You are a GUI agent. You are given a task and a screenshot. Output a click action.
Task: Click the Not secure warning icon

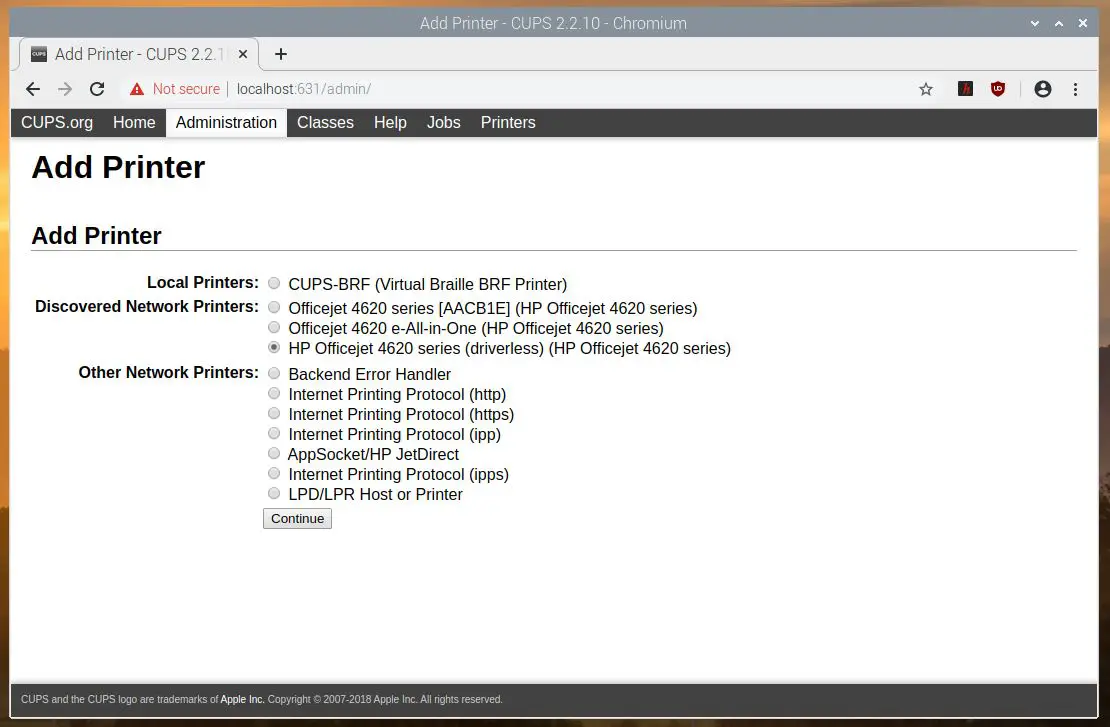click(137, 89)
